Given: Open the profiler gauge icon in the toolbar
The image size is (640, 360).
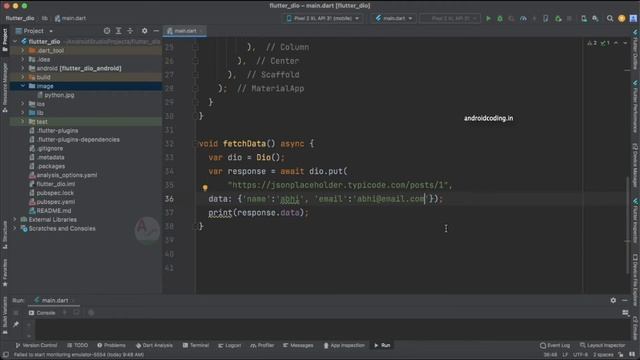Looking at the screenshot, I should [x=523, y=18].
